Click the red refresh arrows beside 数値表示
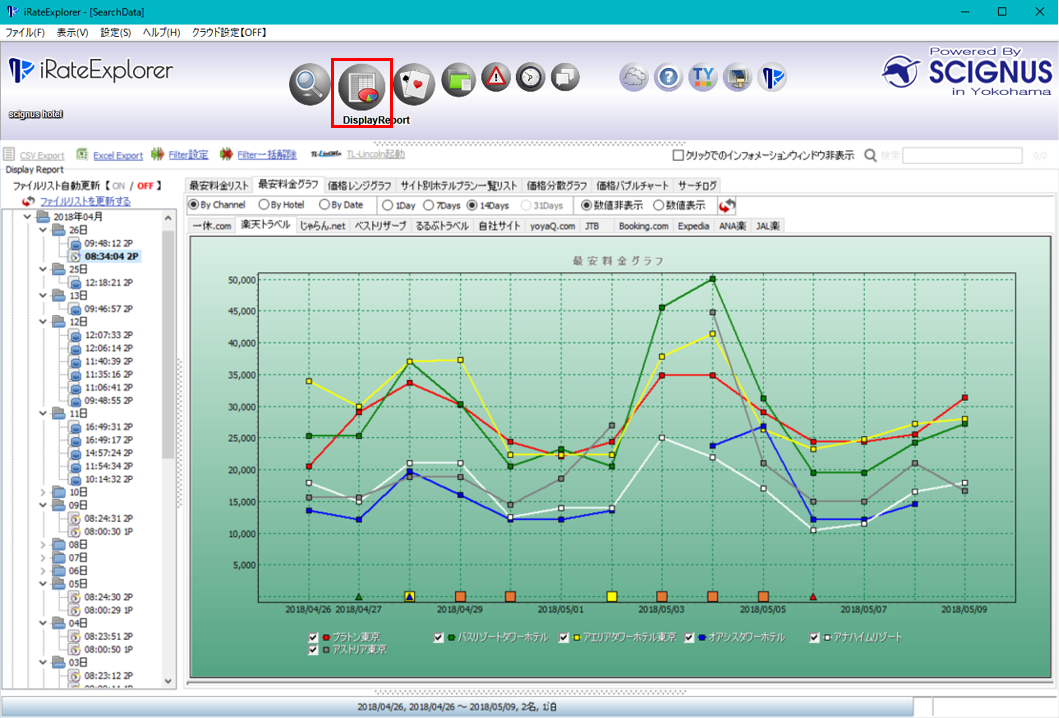The image size is (1059, 718). click(x=727, y=205)
